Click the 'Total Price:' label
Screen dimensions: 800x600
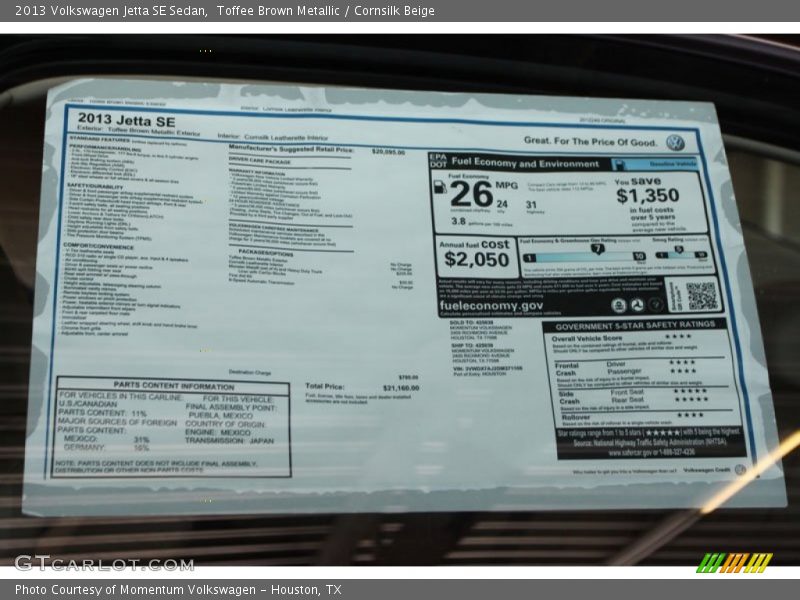pyautogui.click(x=325, y=386)
